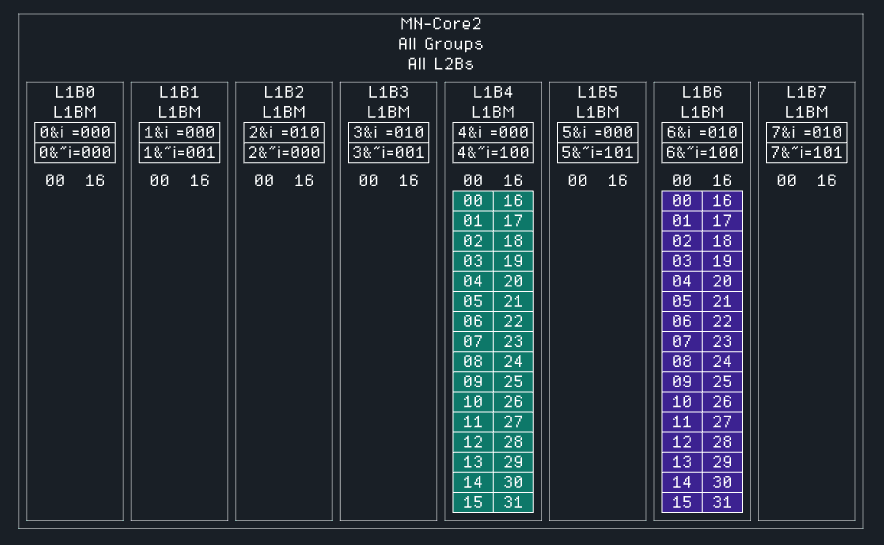
Task: Select purple cell 22 in L1B6
Action: pos(722,321)
